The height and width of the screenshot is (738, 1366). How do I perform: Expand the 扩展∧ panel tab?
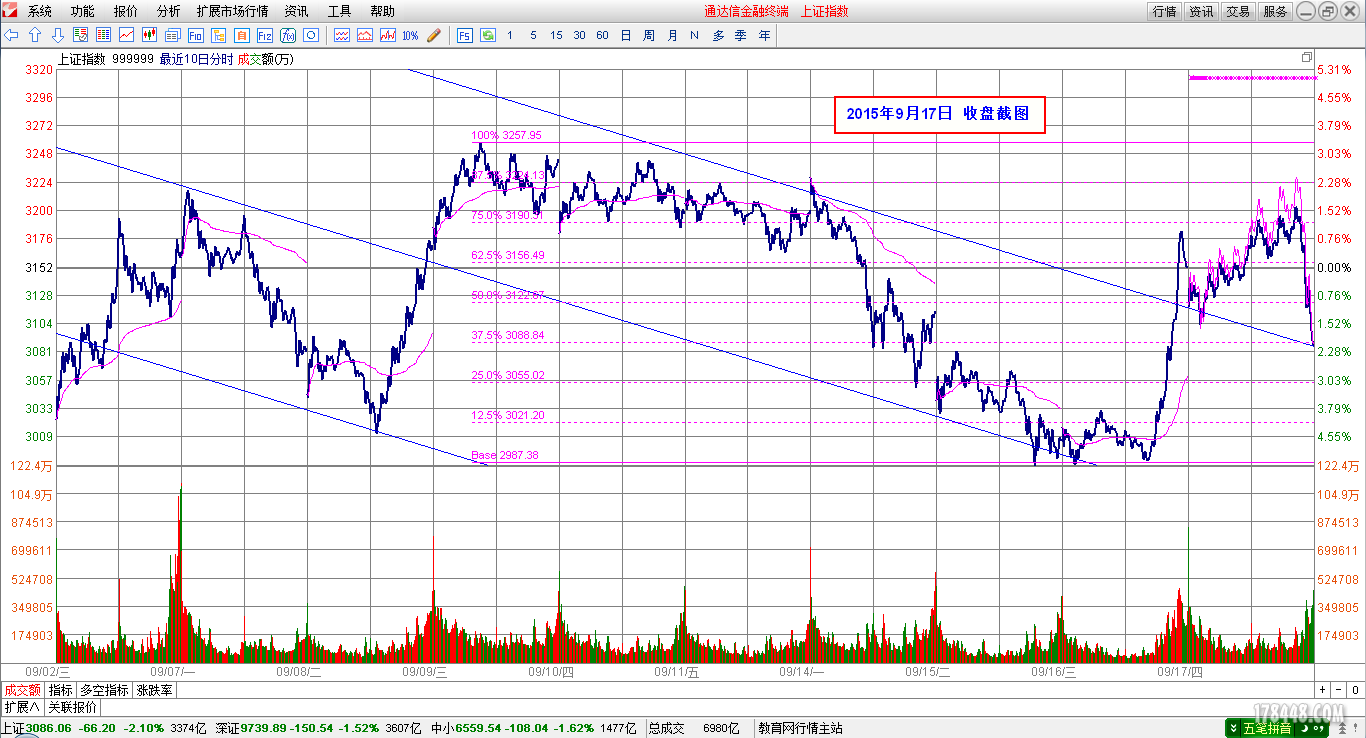pyautogui.click(x=22, y=707)
